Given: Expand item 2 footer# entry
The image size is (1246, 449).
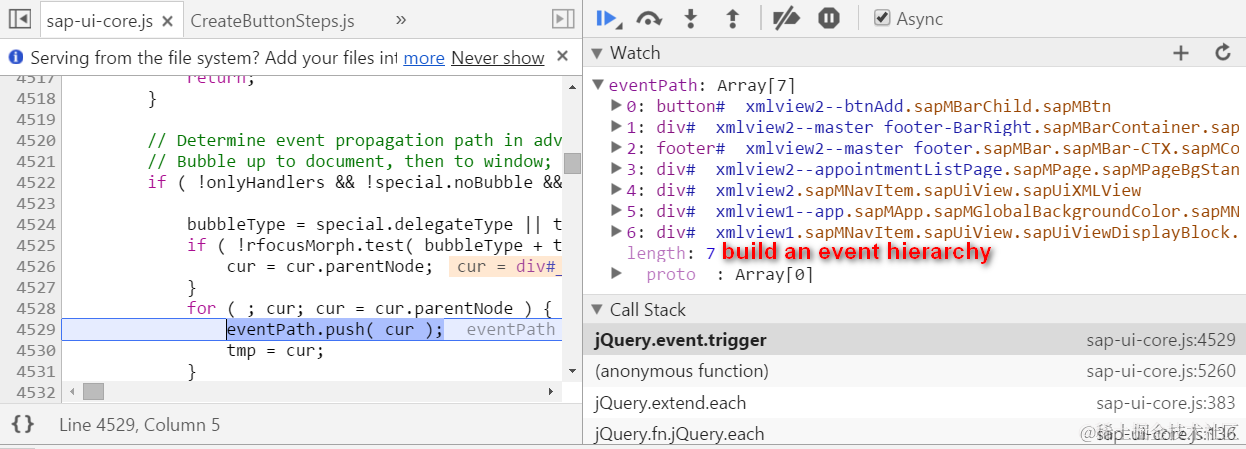Looking at the screenshot, I should point(617,148).
